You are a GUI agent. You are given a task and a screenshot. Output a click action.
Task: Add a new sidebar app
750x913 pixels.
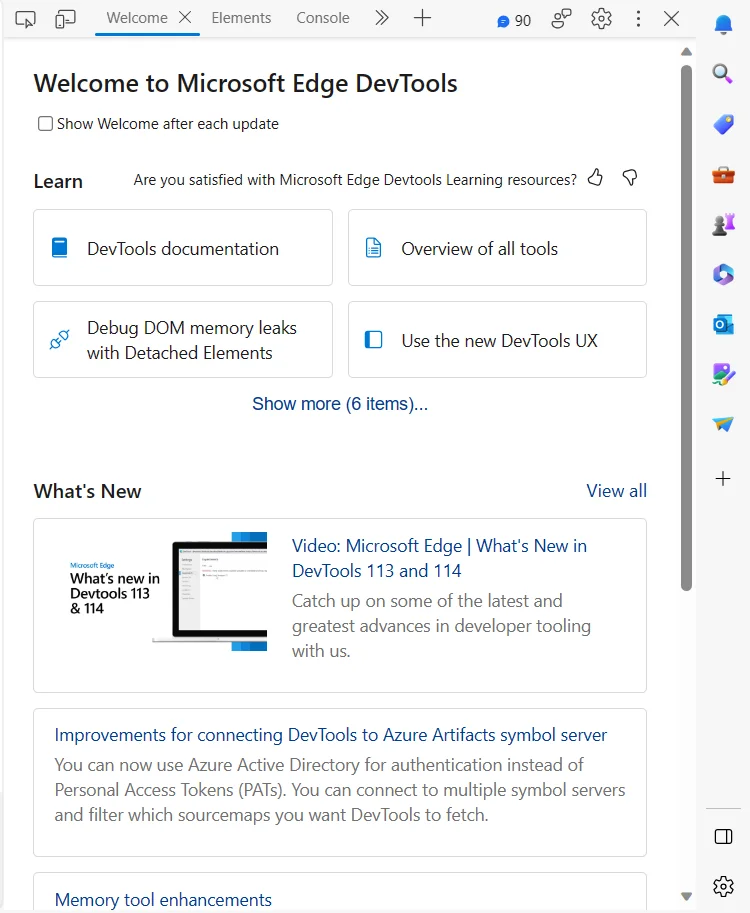click(x=723, y=479)
